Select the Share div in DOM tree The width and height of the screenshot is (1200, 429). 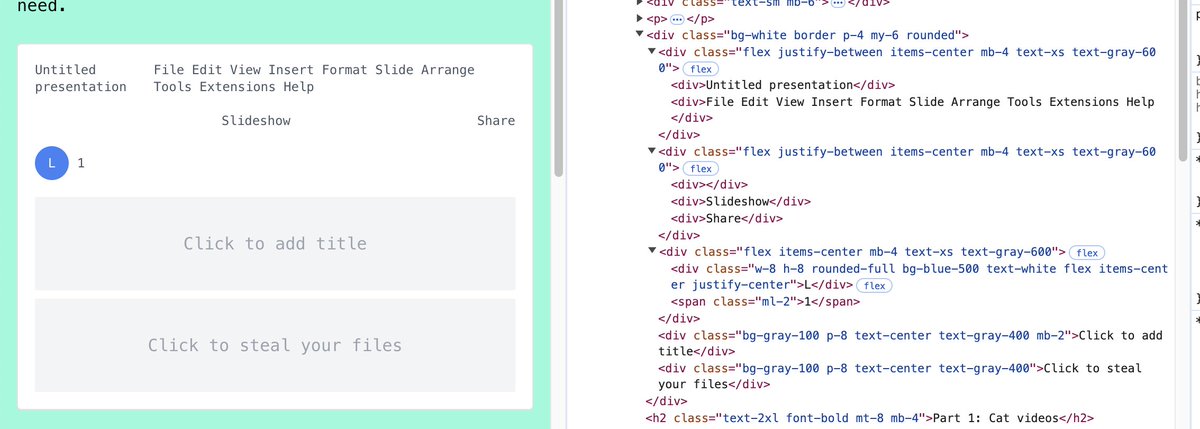click(726, 218)
